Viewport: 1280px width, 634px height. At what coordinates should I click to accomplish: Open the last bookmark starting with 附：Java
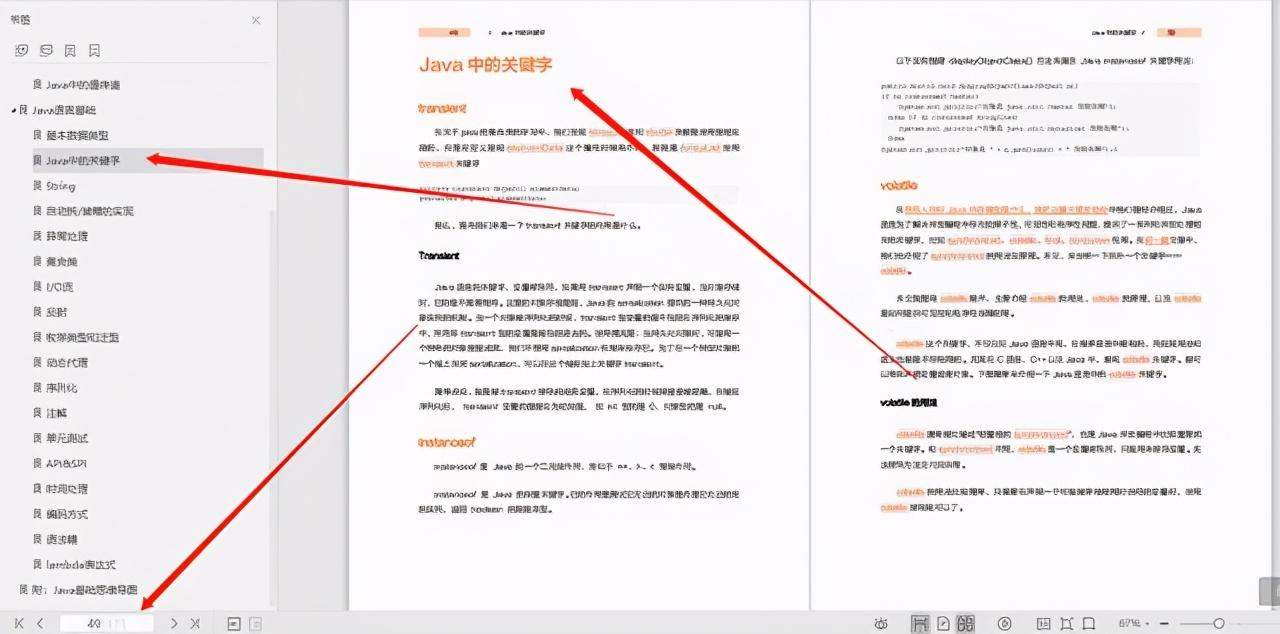pyautogui.click(x=85, y=590)
